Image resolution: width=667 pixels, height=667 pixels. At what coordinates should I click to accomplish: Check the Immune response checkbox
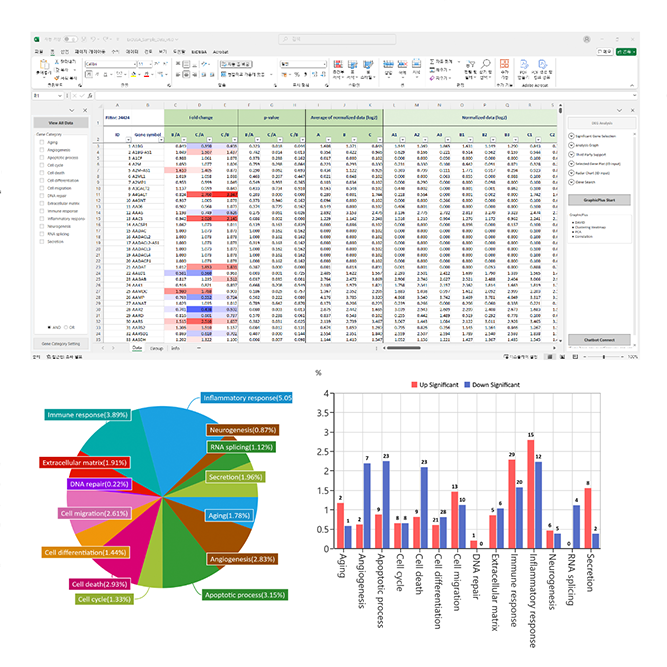coord(42,211)
